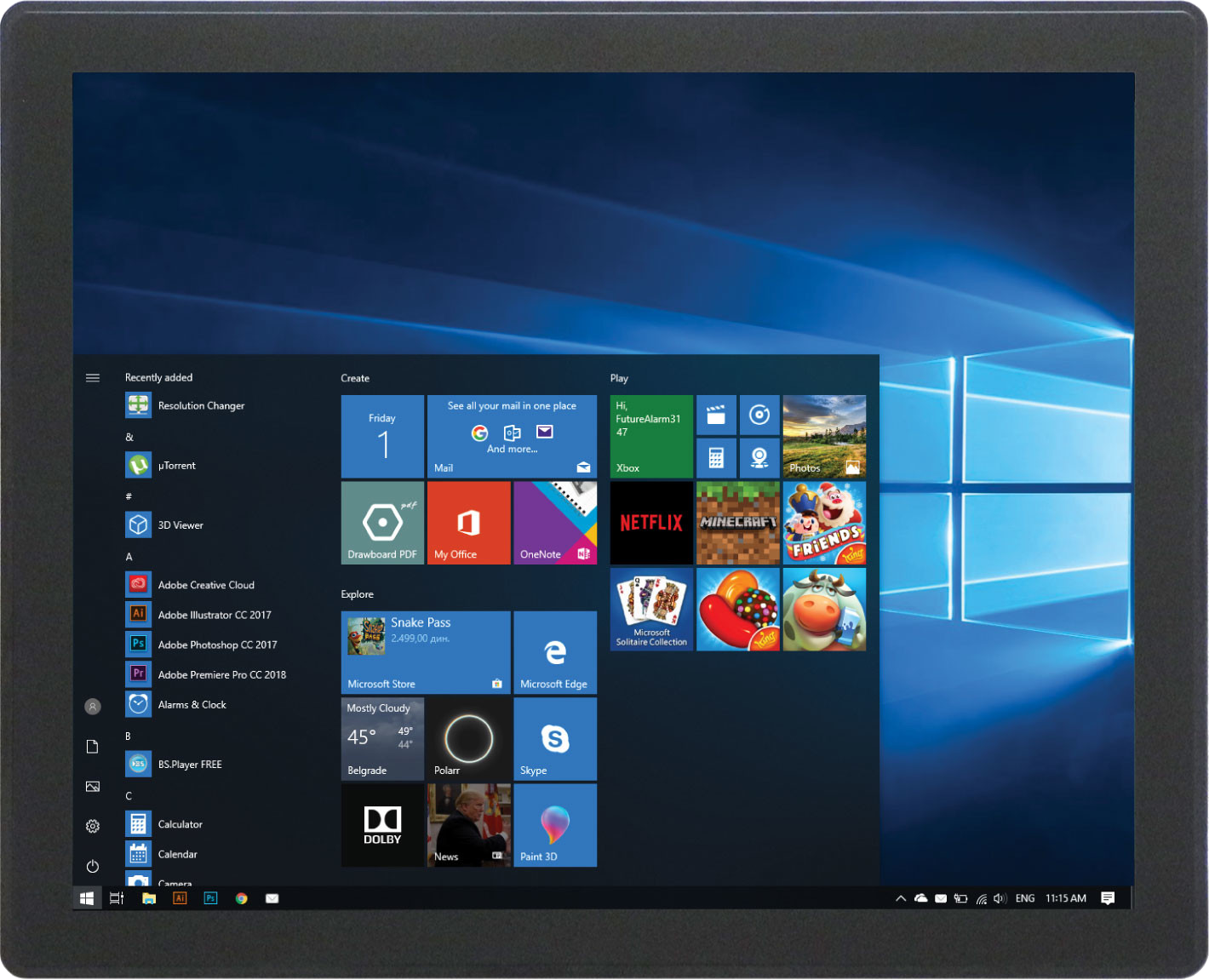Click the user account icon in Start sidebar
The height and width of the screenshot is (980, 1209).
pyautogui.click(x=93, y=707)
